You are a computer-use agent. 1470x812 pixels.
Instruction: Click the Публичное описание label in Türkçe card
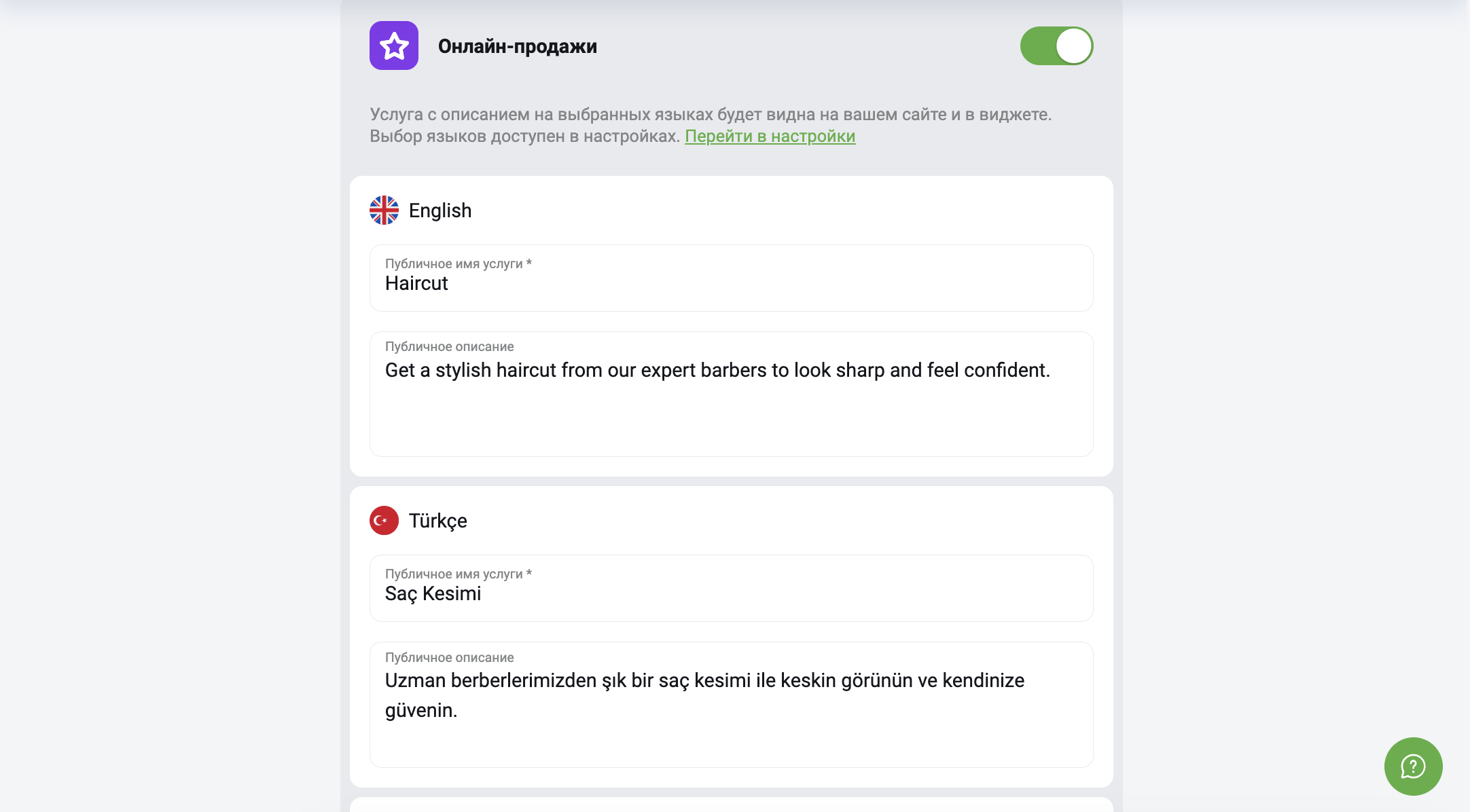(x=450, y=657)
